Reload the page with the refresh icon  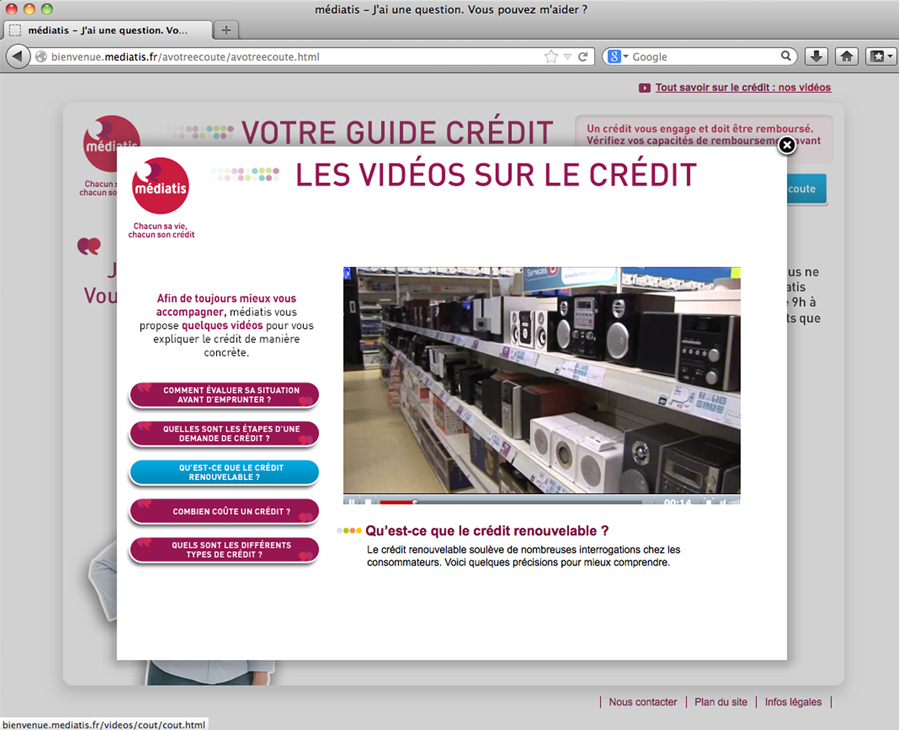click(x=583, y=57)
